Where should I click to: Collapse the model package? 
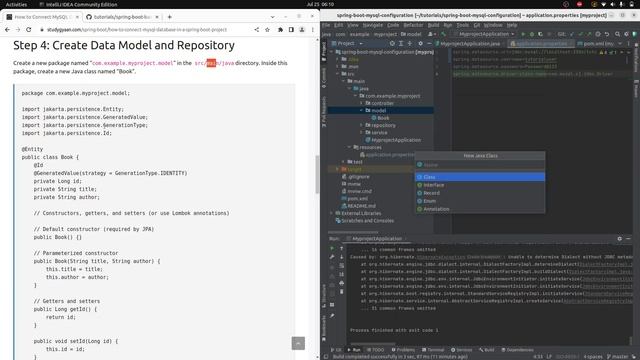point(361,111)
